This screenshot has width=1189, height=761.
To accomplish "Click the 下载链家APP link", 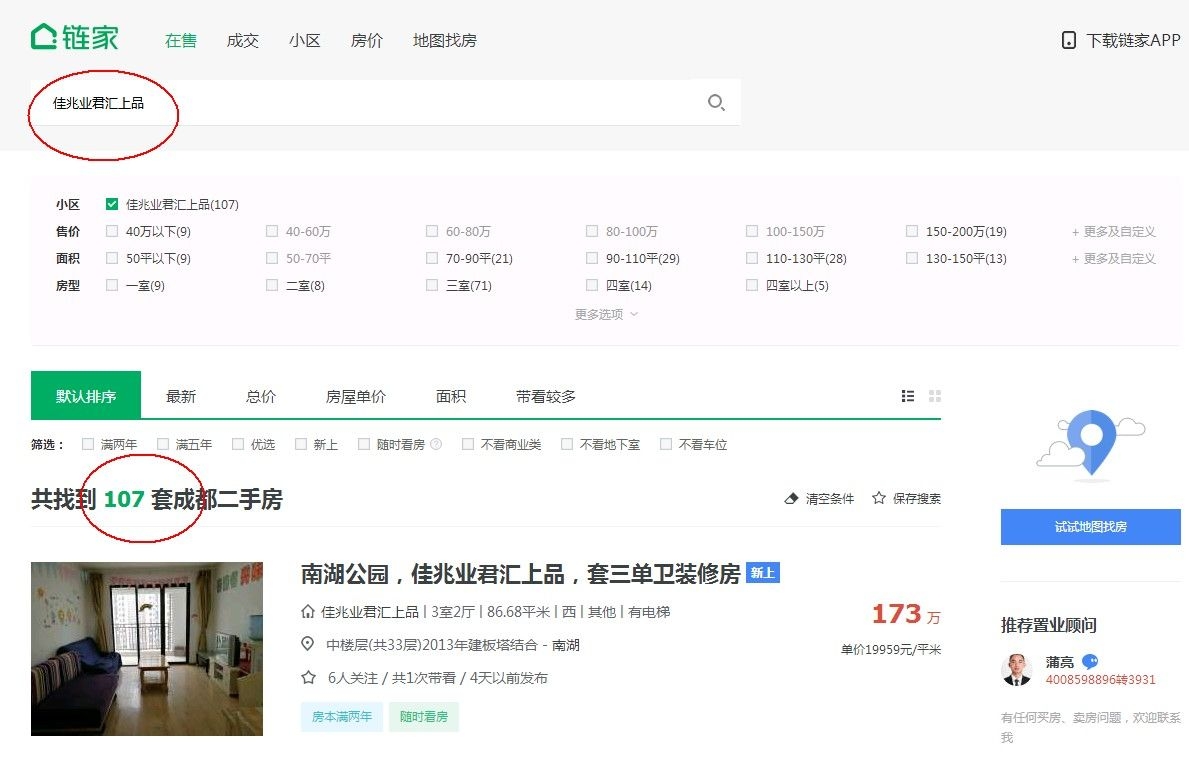I will tap(1133, 40).
